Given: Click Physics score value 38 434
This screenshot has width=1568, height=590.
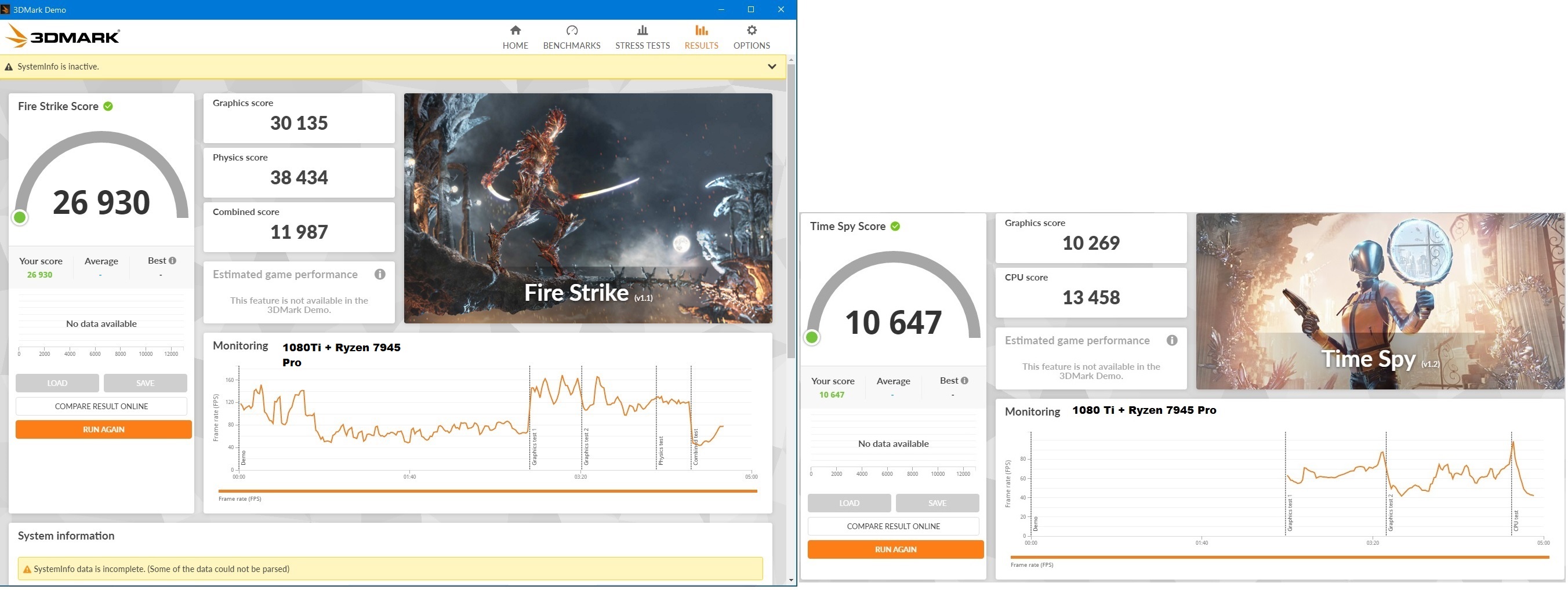Looking at the screenshot, I should click(x=299, y=177).
